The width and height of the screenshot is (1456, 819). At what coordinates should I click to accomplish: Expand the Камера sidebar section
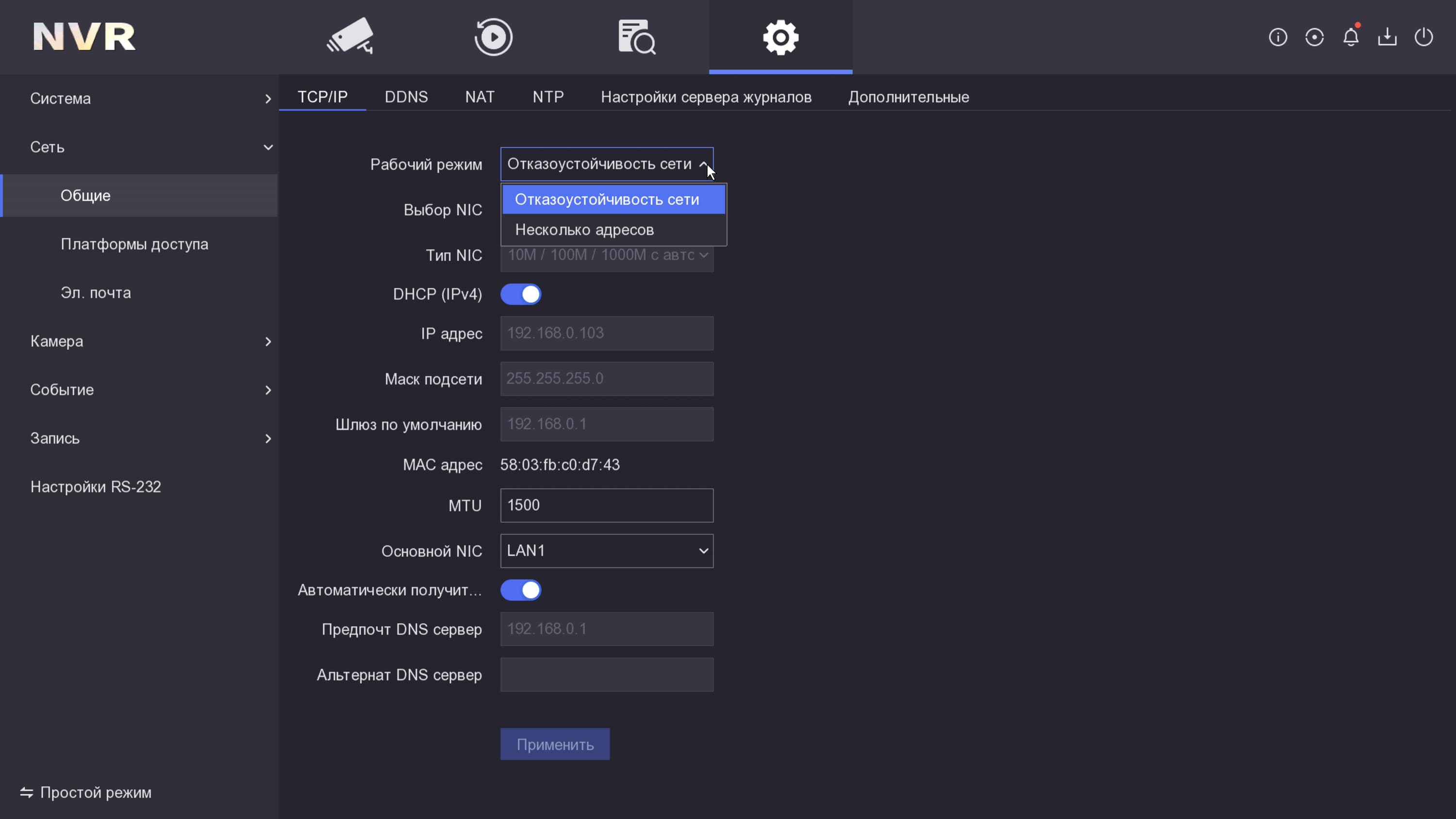150,342
